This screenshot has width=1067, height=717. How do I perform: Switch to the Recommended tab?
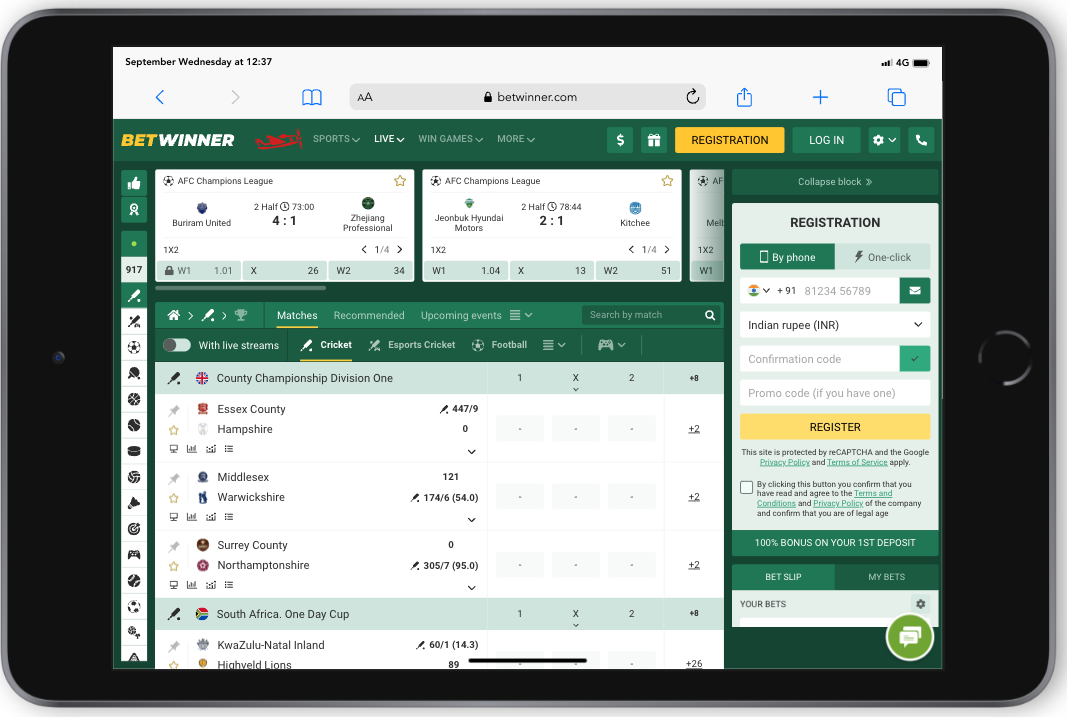369,316
